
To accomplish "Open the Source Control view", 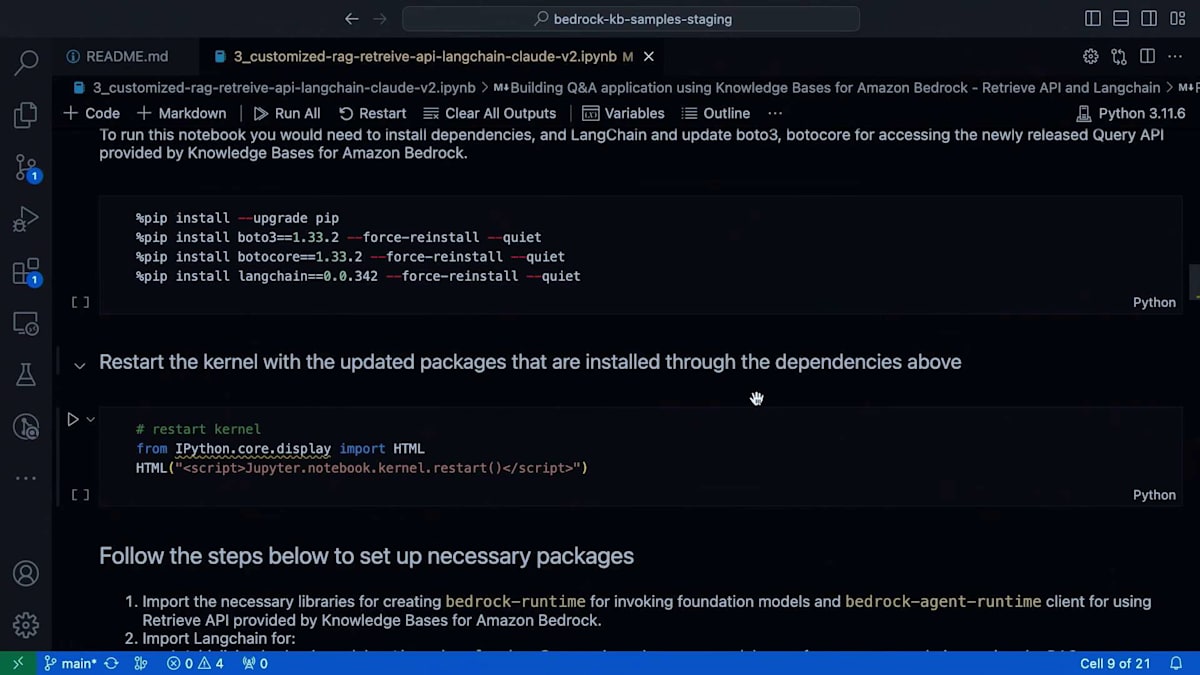I will pos(26,167).
